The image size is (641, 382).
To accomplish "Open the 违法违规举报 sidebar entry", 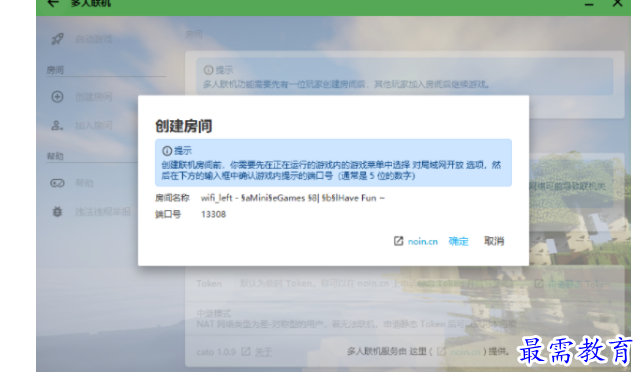I will [x=103, y=212].
